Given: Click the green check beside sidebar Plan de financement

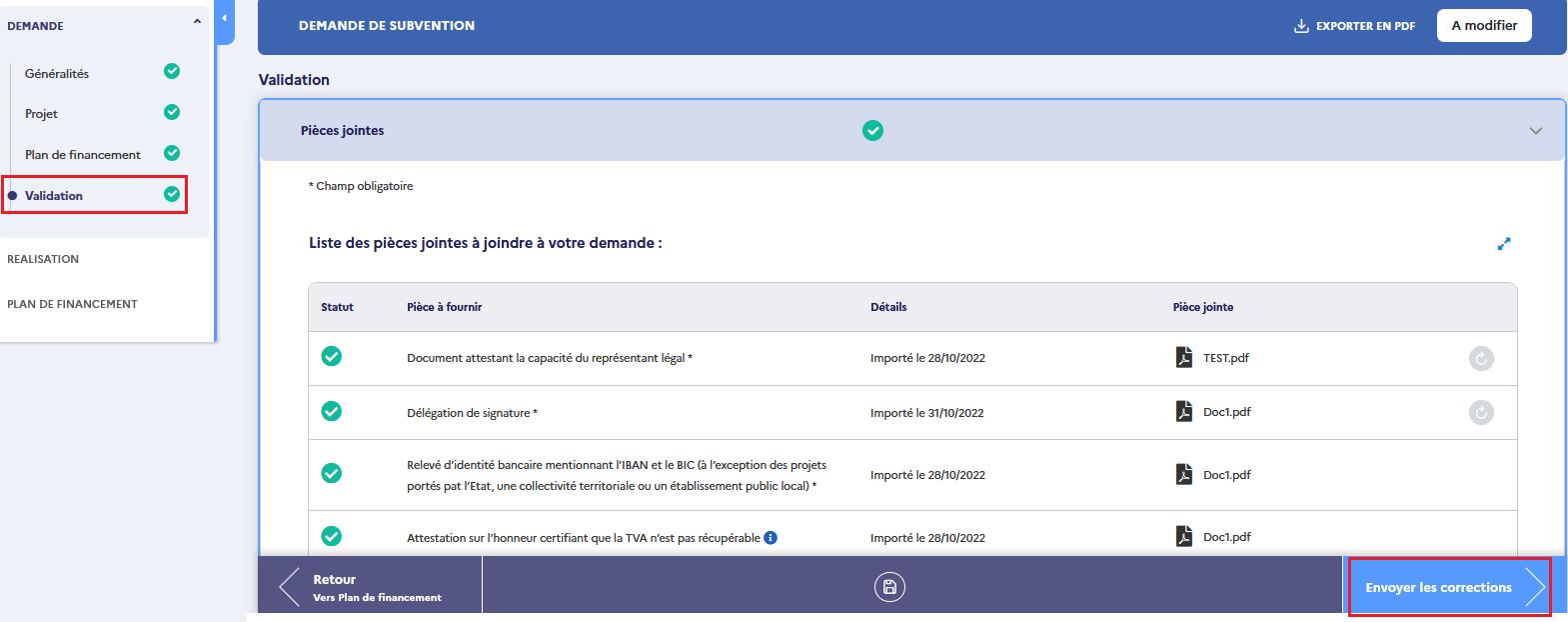Looking at the screenshot, I should click(x=172, y=153).
